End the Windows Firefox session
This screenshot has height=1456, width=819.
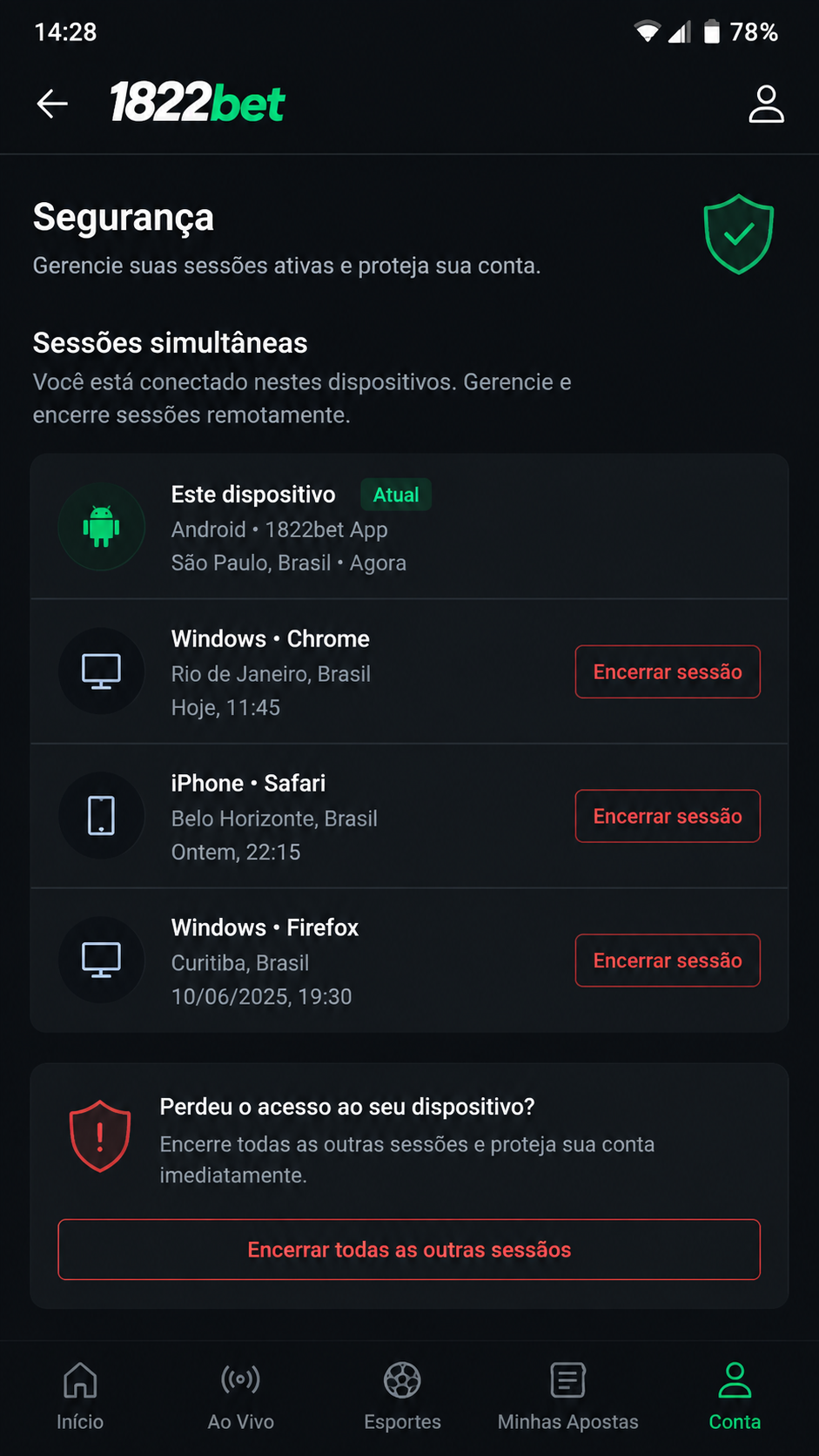(x=668, y=961)
